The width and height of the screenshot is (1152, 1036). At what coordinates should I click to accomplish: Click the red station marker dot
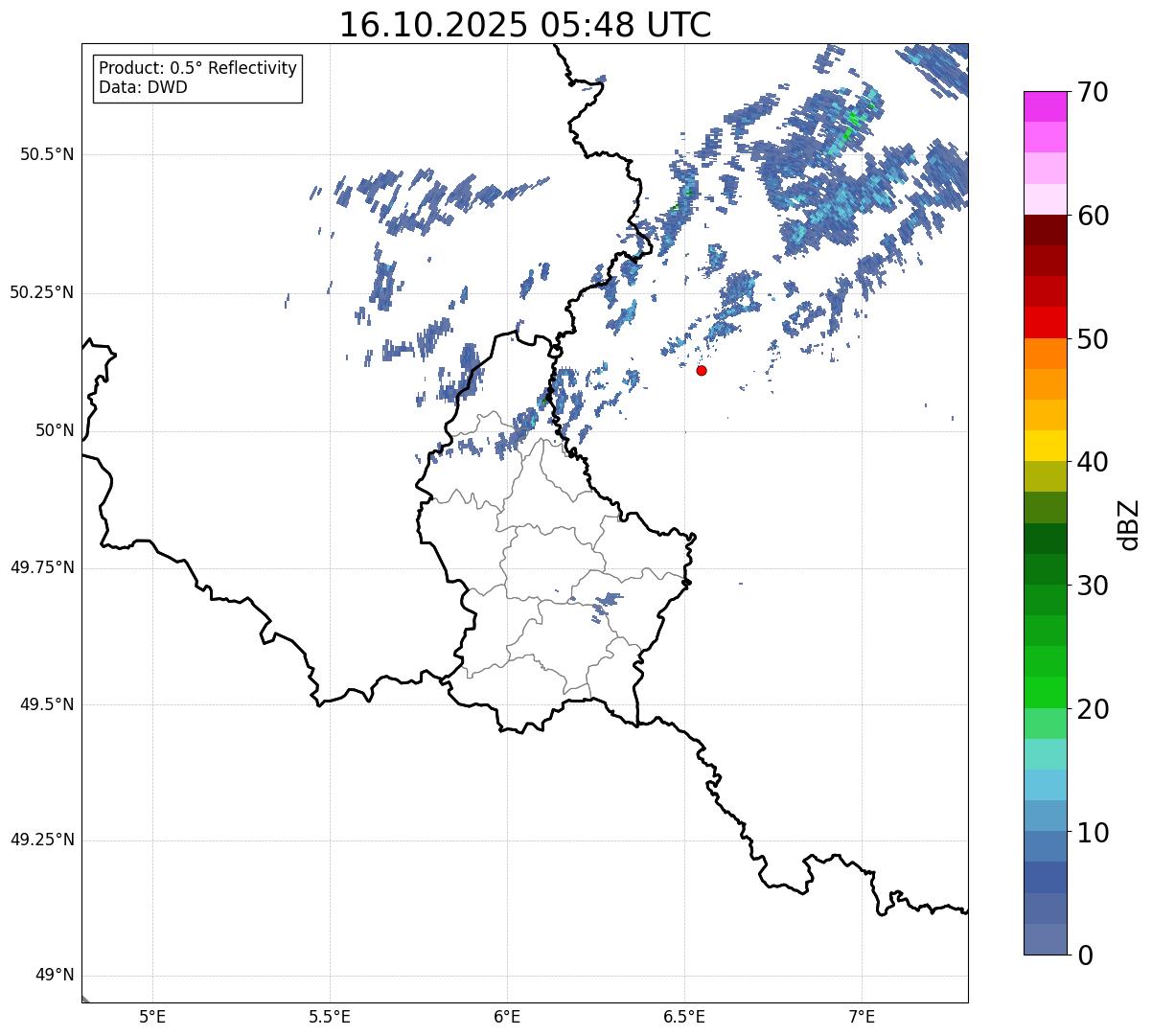[x=702, y=370]
